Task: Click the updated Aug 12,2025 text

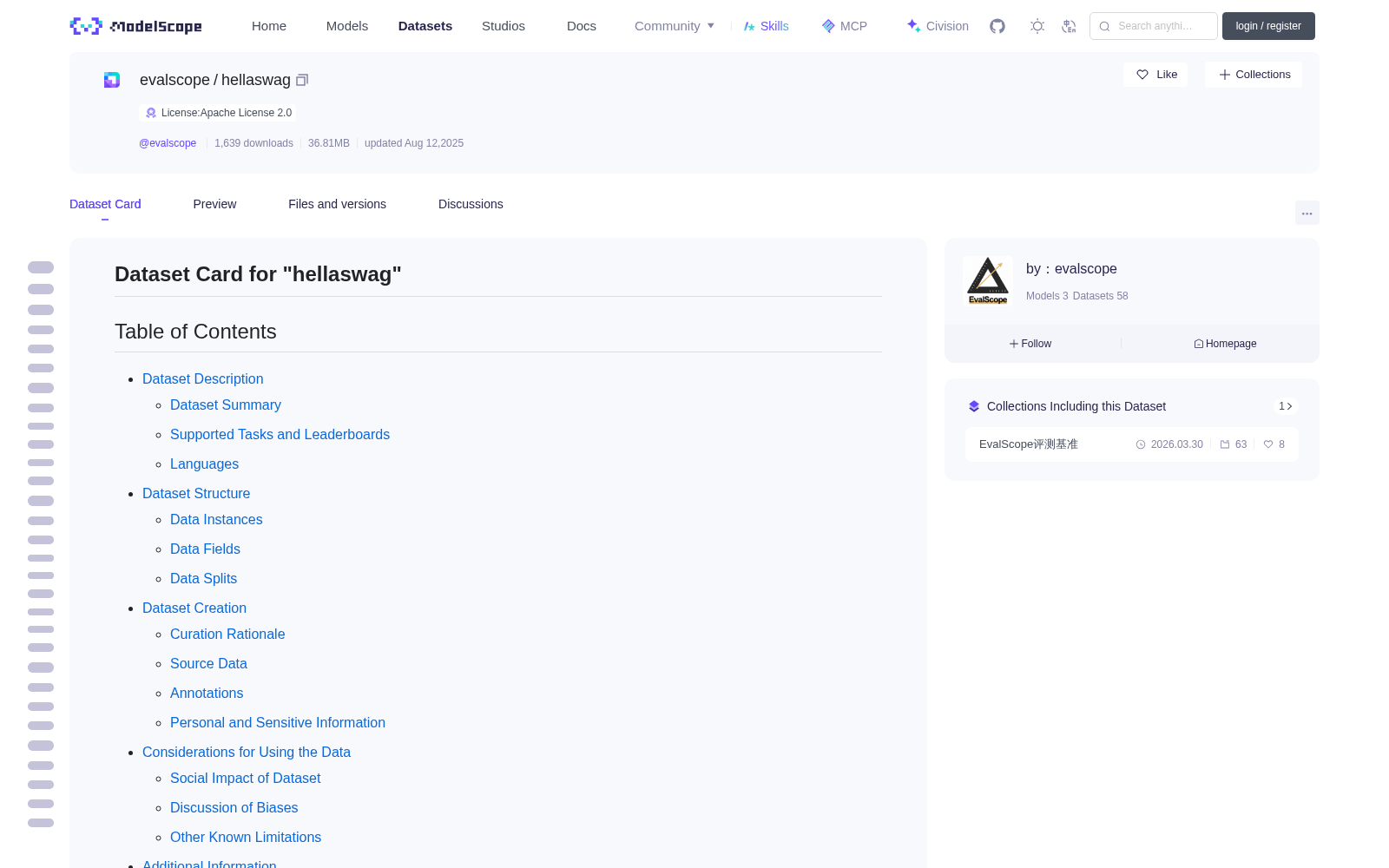Action: coord(414,143)
